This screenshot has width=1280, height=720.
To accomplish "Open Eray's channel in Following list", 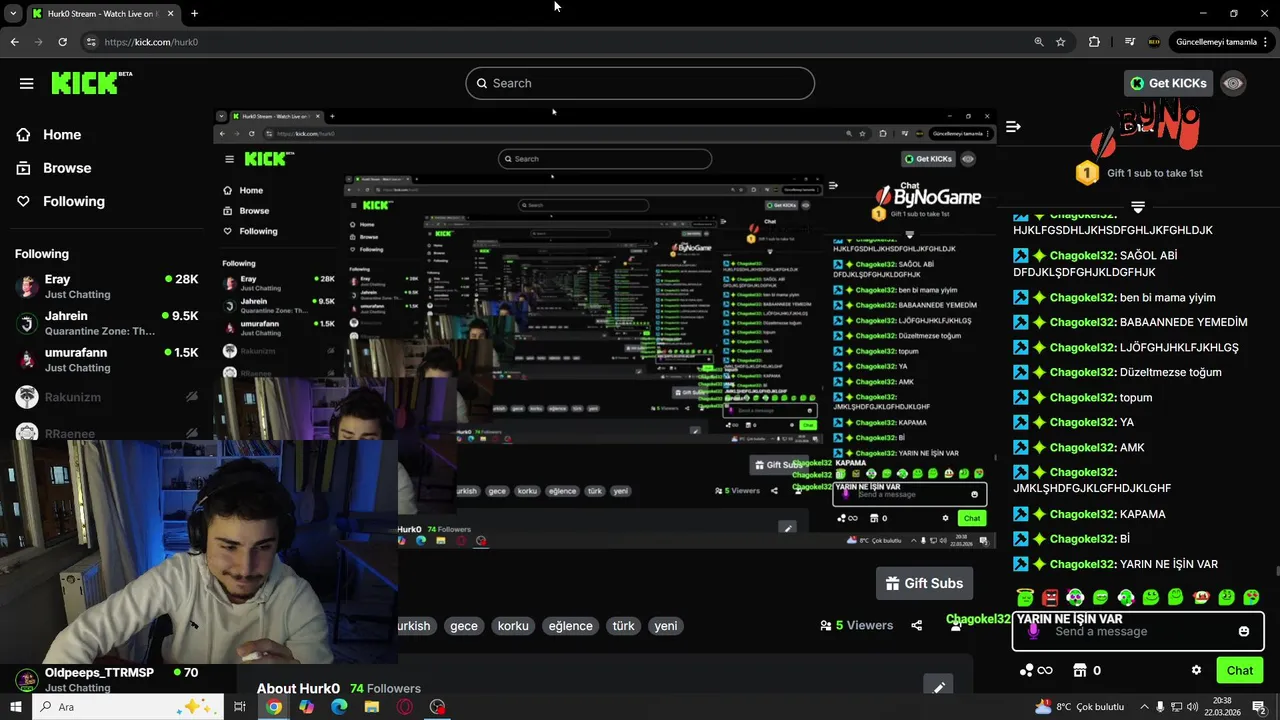I will coord(106,286).
